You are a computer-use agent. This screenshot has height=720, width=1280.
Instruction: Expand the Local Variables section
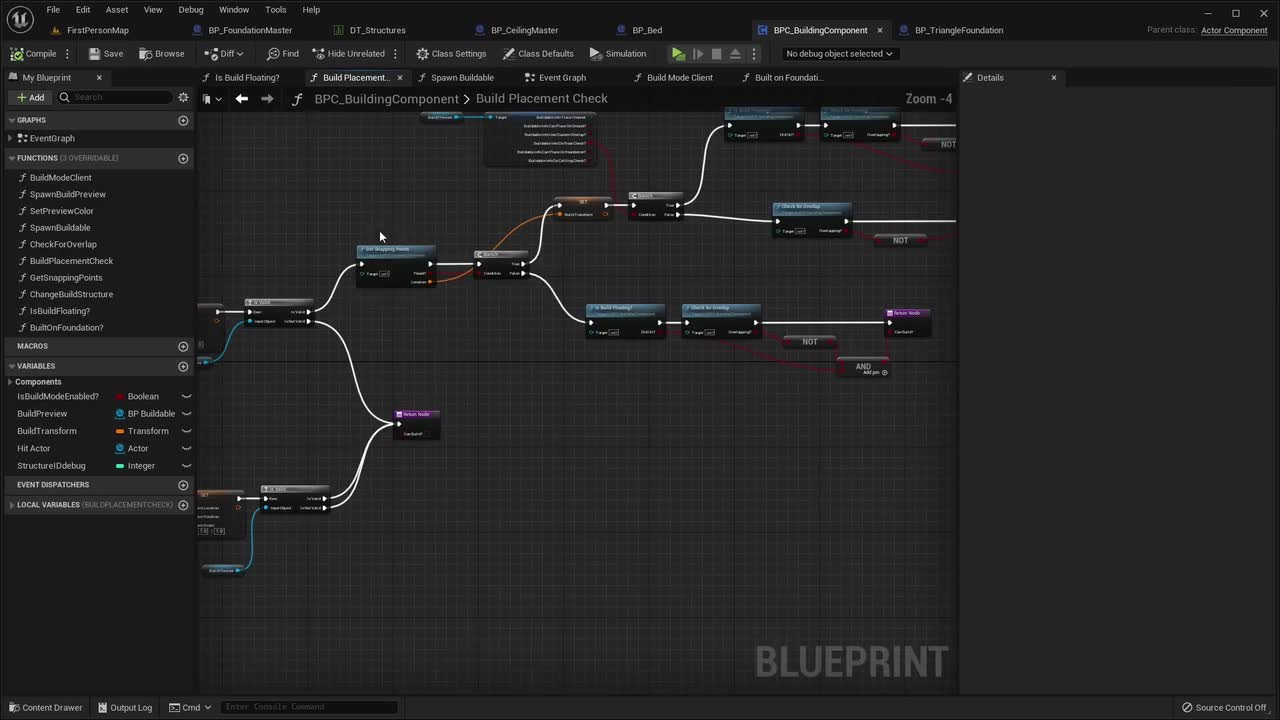pos(11,505)
